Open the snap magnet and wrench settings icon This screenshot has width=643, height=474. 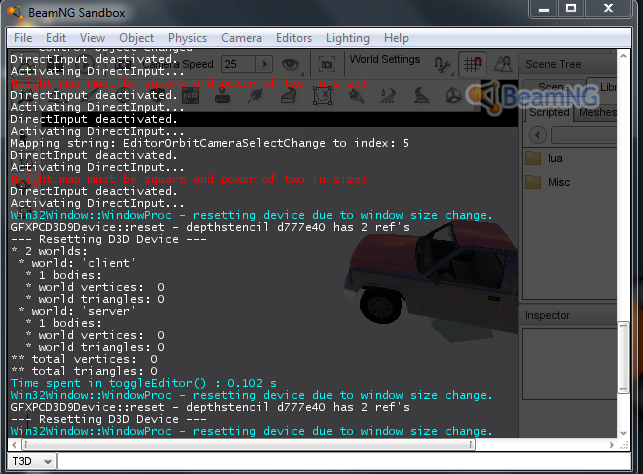(442, 64)
